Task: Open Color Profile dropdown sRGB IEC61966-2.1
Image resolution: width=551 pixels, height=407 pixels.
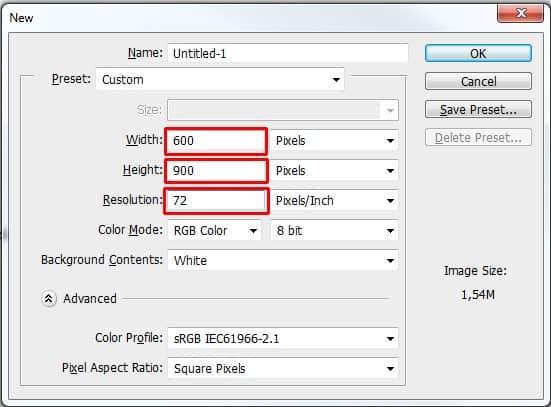Action: pyautogui.click(x=283, y=338)
